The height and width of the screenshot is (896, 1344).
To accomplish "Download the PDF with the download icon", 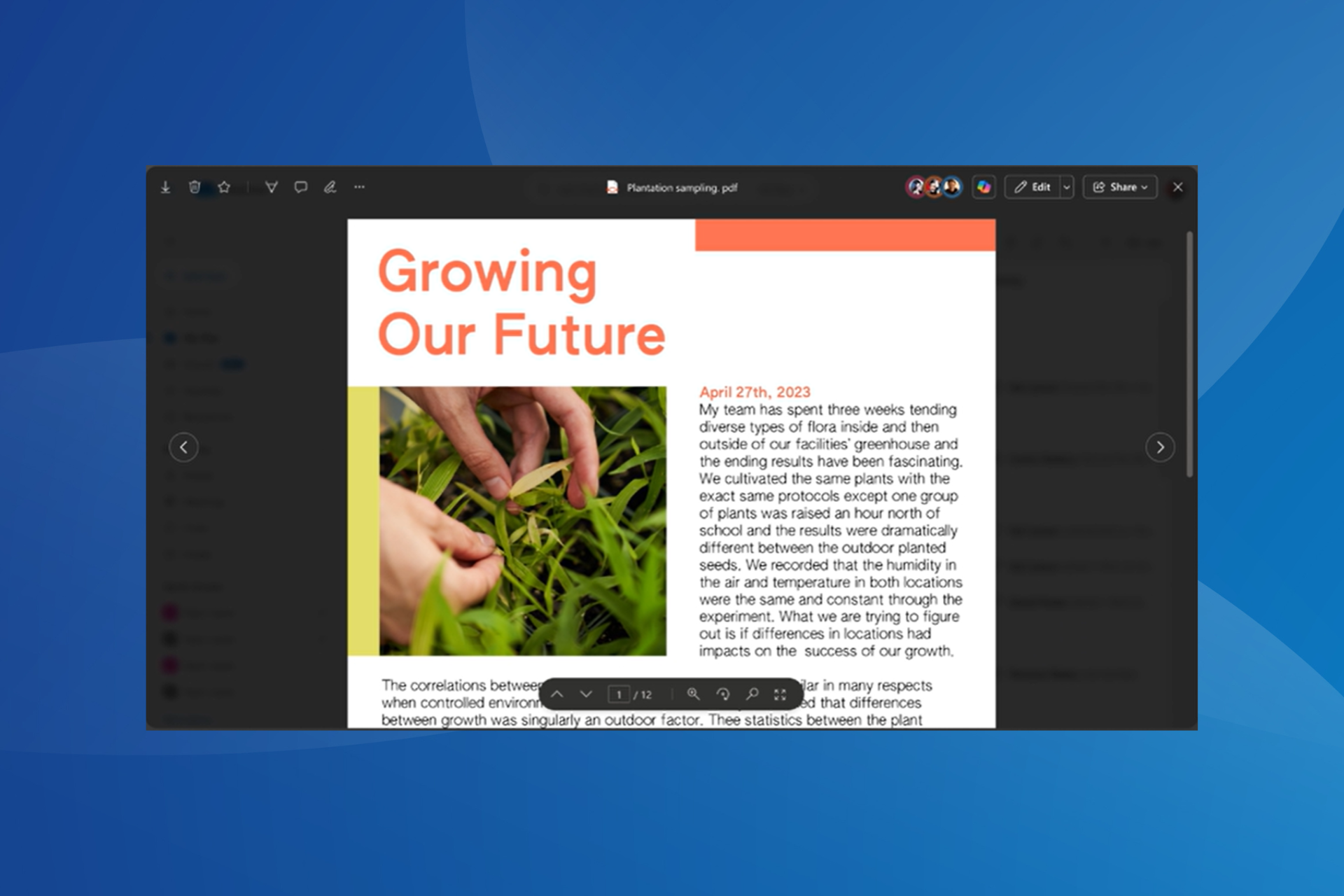I will click(165, 188).
